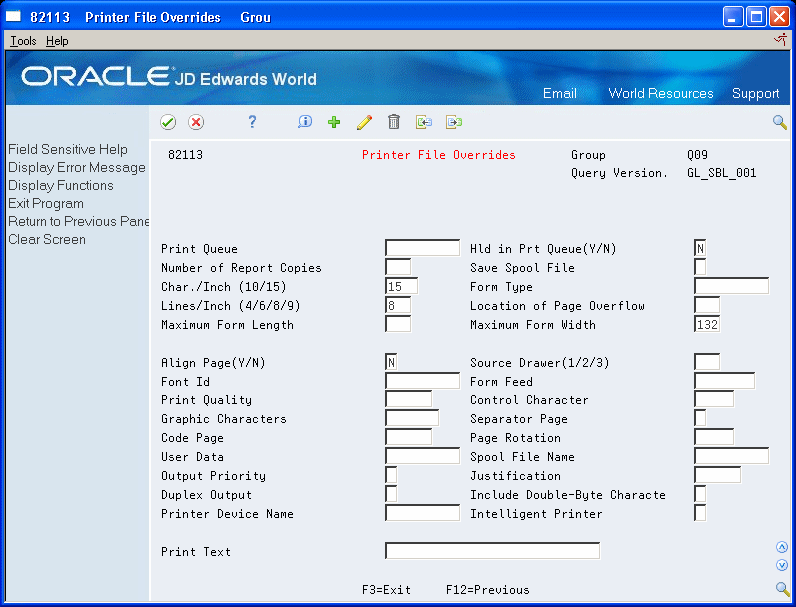The width and height of the screenshot is (796, 607).
Task: Open the Tools menu
Action: coord(23,41)
